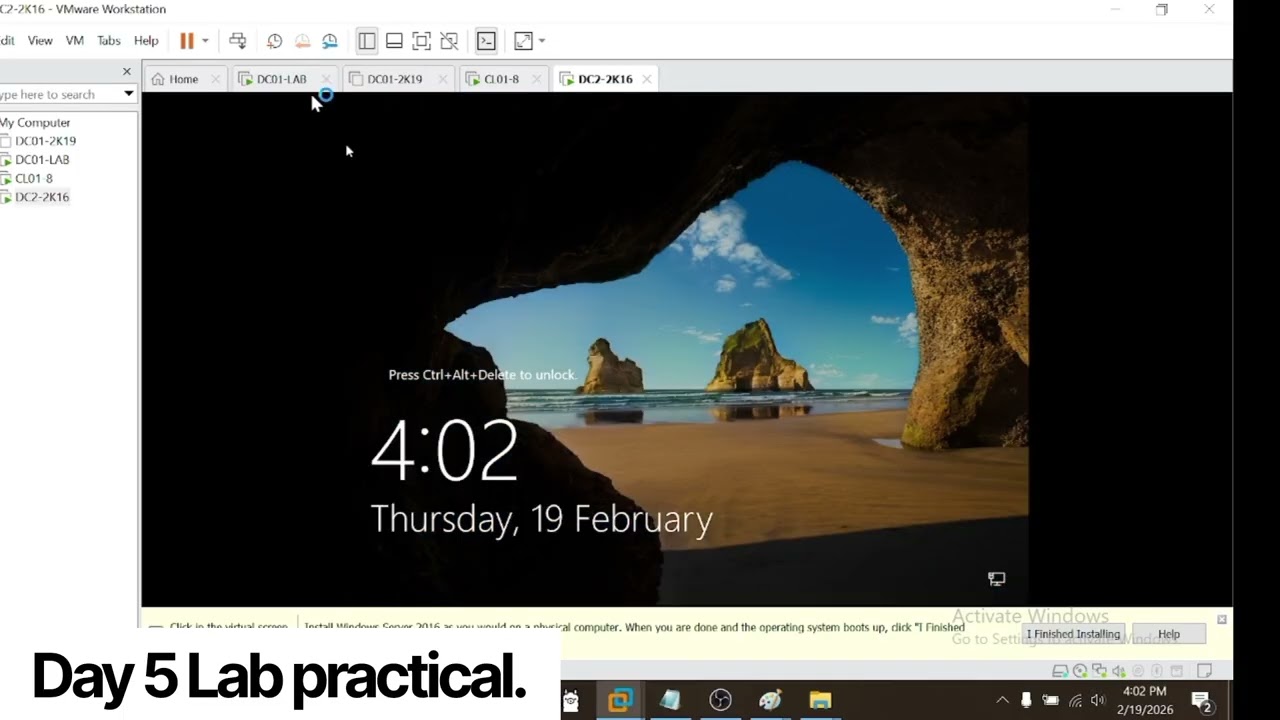Send Ctrl+Alt+Del to the virtual machine
1280x720 pixels.
pos(238,41)
